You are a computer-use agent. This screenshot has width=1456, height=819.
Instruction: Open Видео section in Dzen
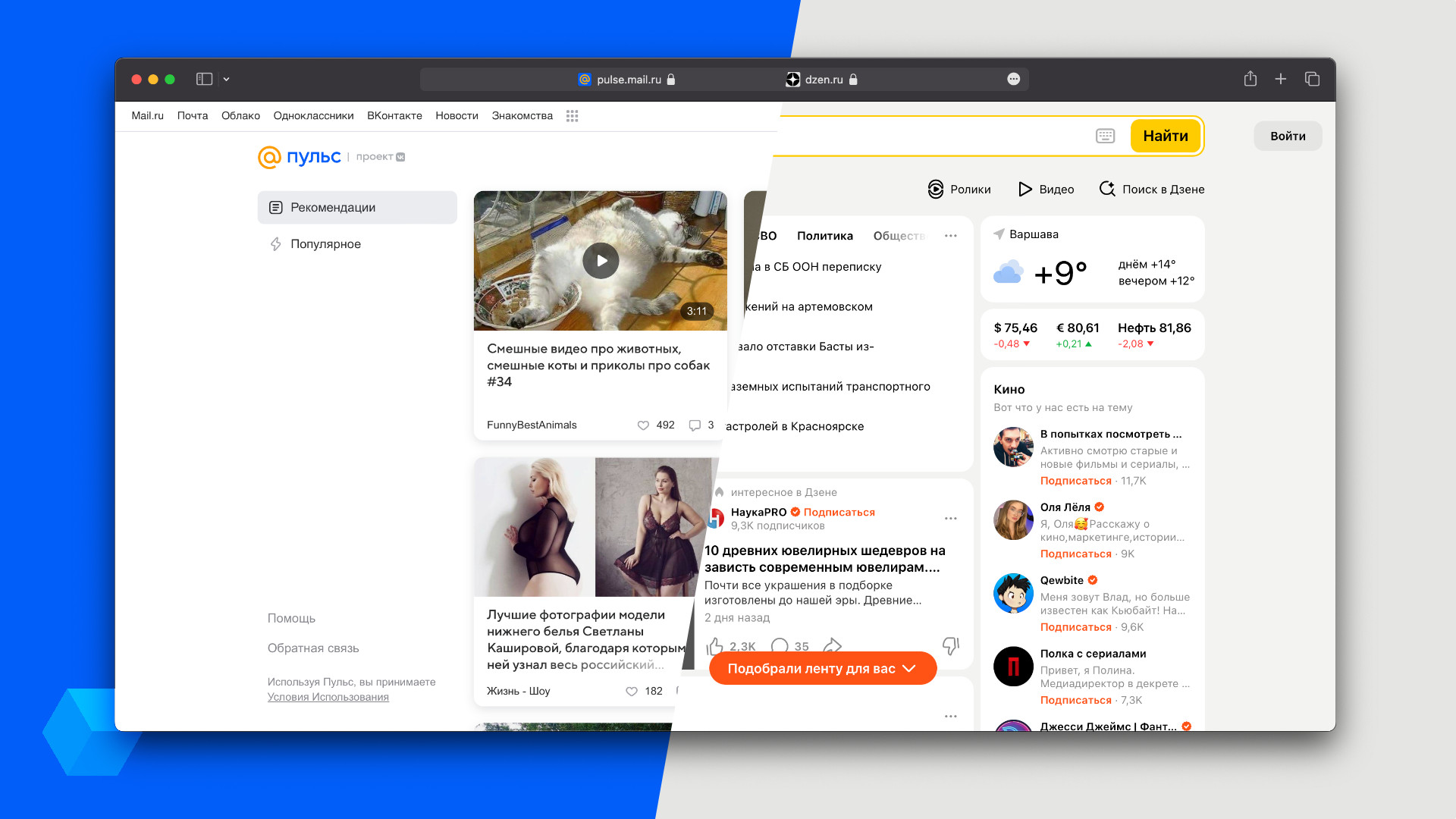coord(1046,189)
